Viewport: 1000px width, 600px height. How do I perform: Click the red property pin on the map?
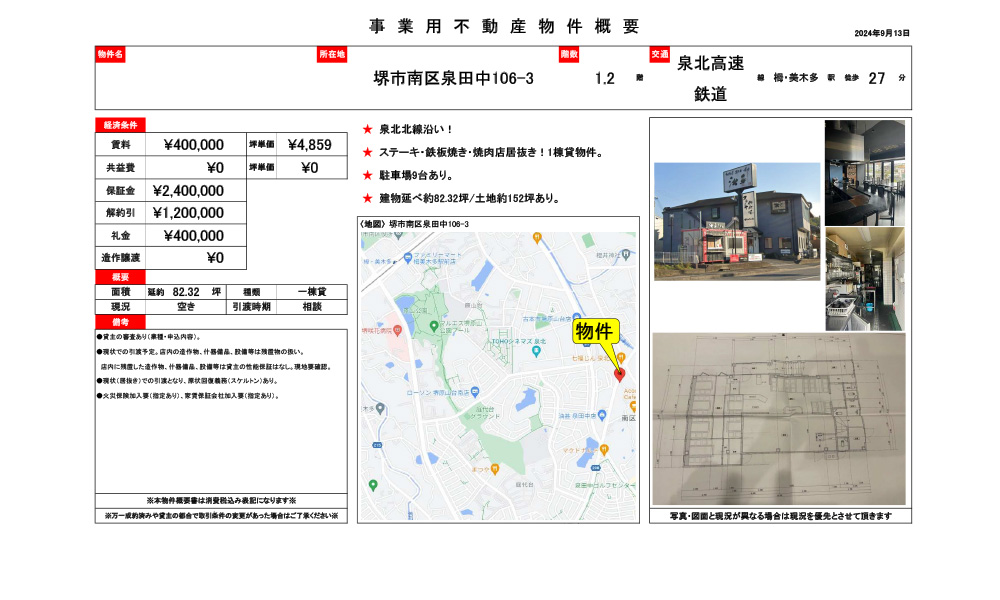620,373
